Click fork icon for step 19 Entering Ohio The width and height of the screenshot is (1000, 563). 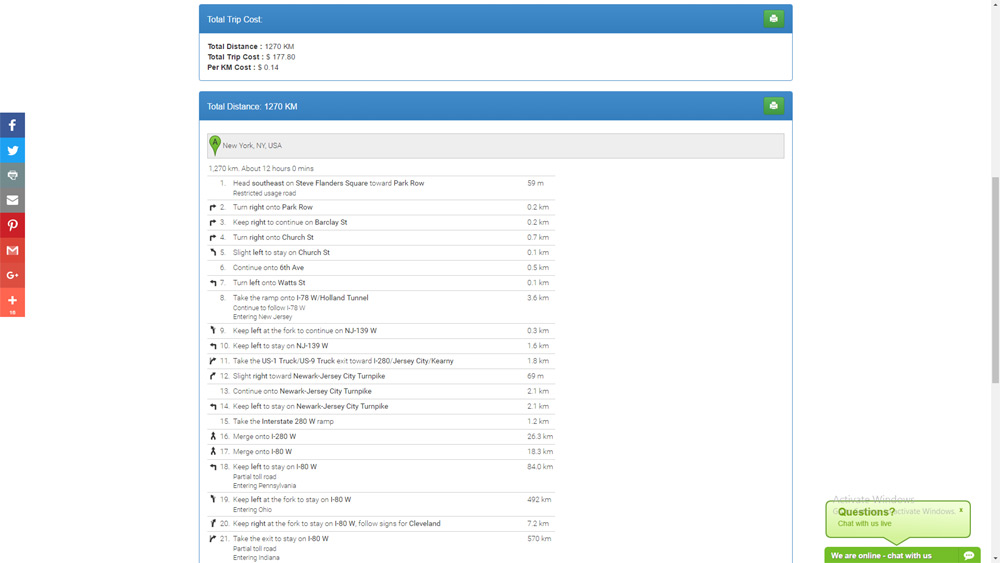[x=213, y=499]
